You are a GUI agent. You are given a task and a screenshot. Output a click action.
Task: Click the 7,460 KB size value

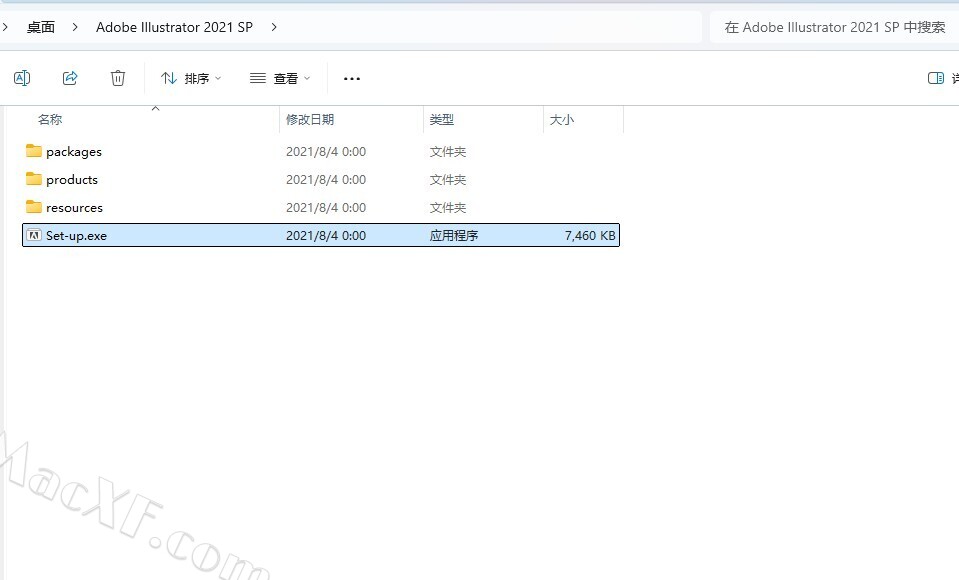(x=590, y=236)
